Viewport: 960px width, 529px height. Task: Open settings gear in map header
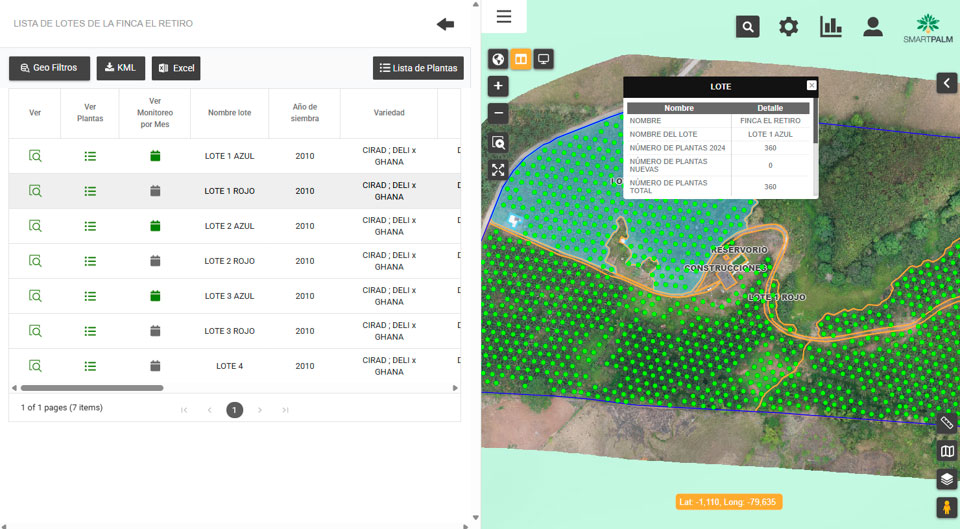click(788, 27)
